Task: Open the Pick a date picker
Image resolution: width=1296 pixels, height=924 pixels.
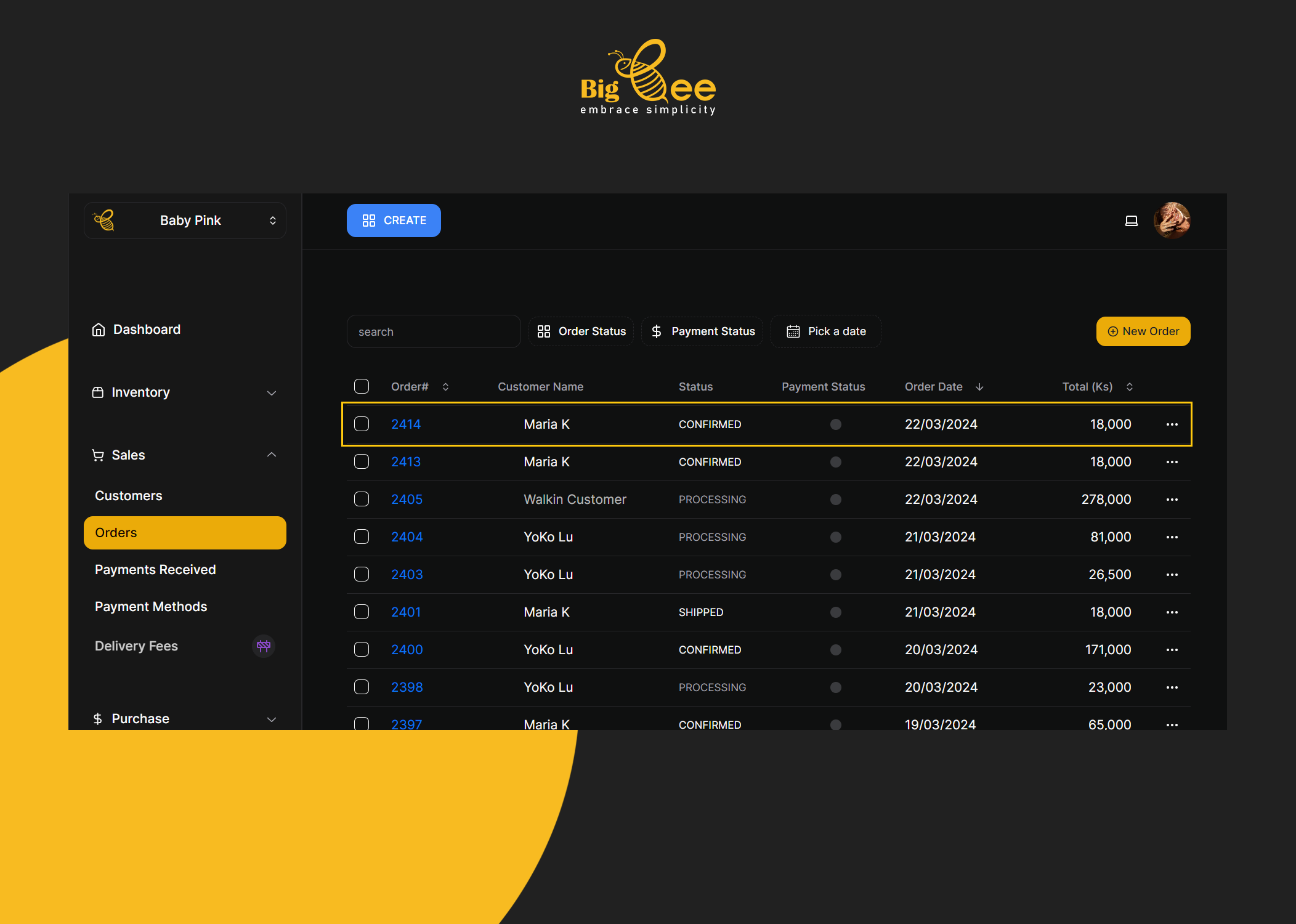Action: coord(826,331)
